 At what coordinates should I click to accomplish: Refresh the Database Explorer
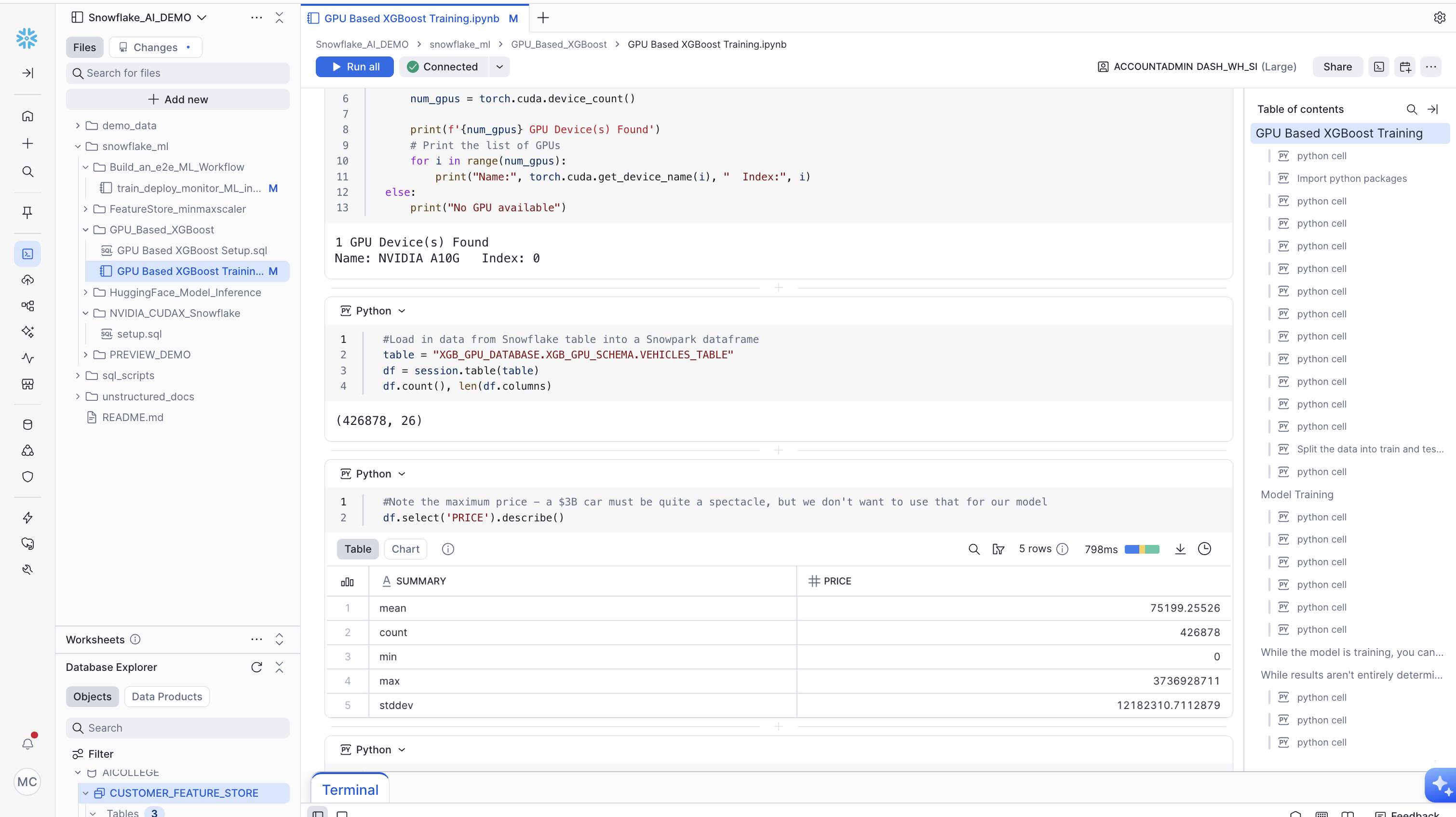(x=256, y=667)
